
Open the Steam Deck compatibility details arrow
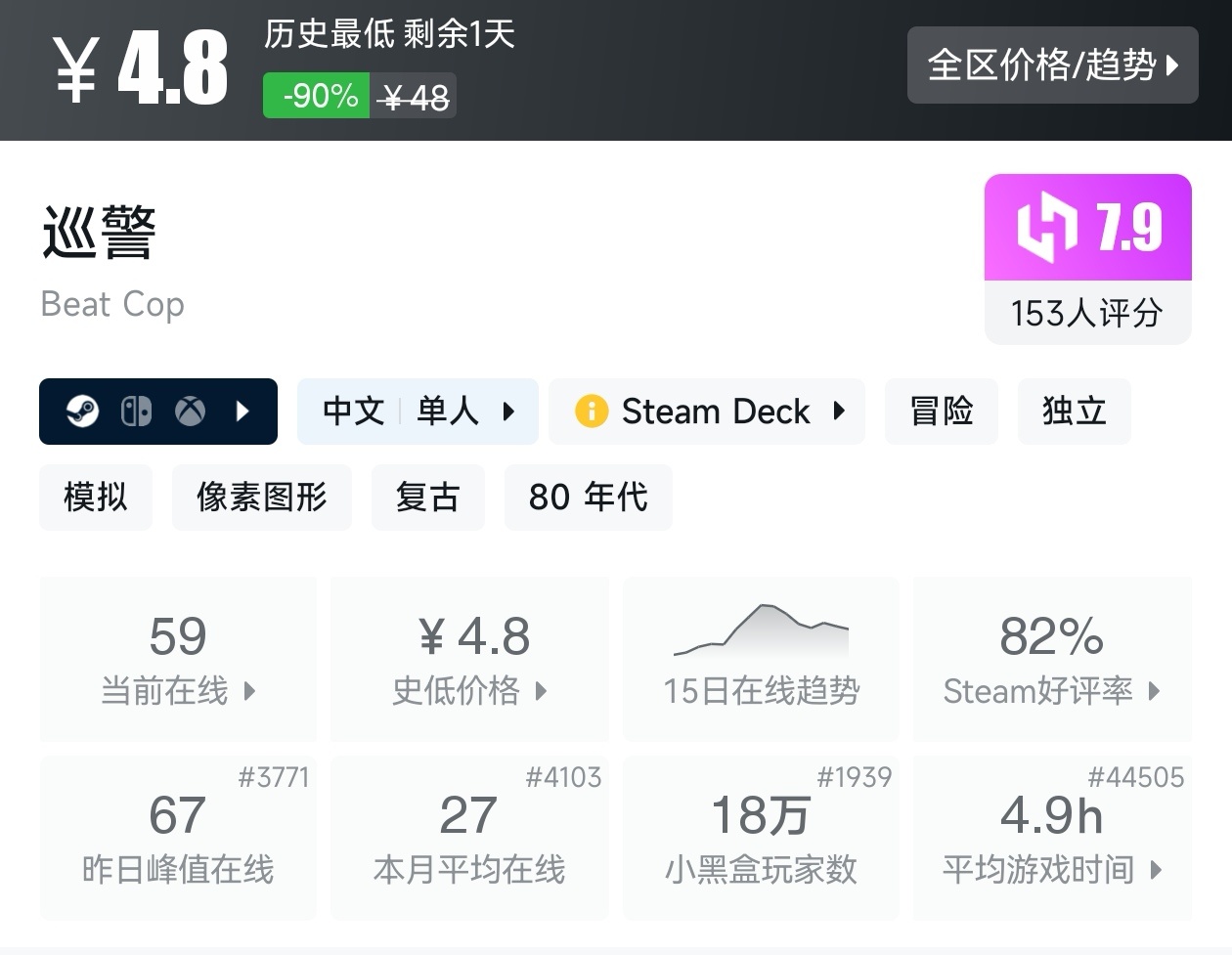(x=839, y=412)
